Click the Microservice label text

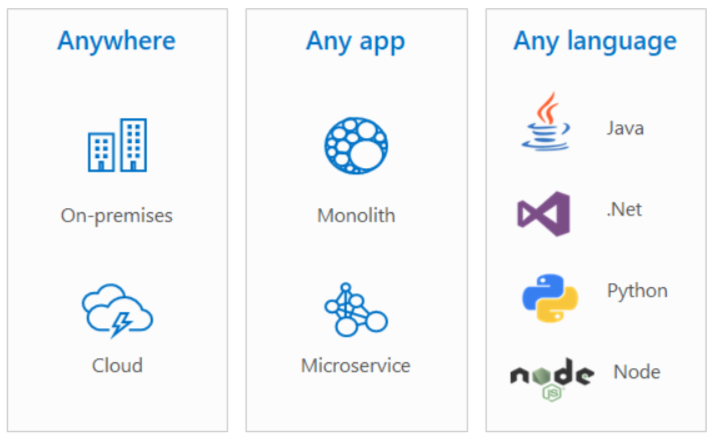click(356, 365)
